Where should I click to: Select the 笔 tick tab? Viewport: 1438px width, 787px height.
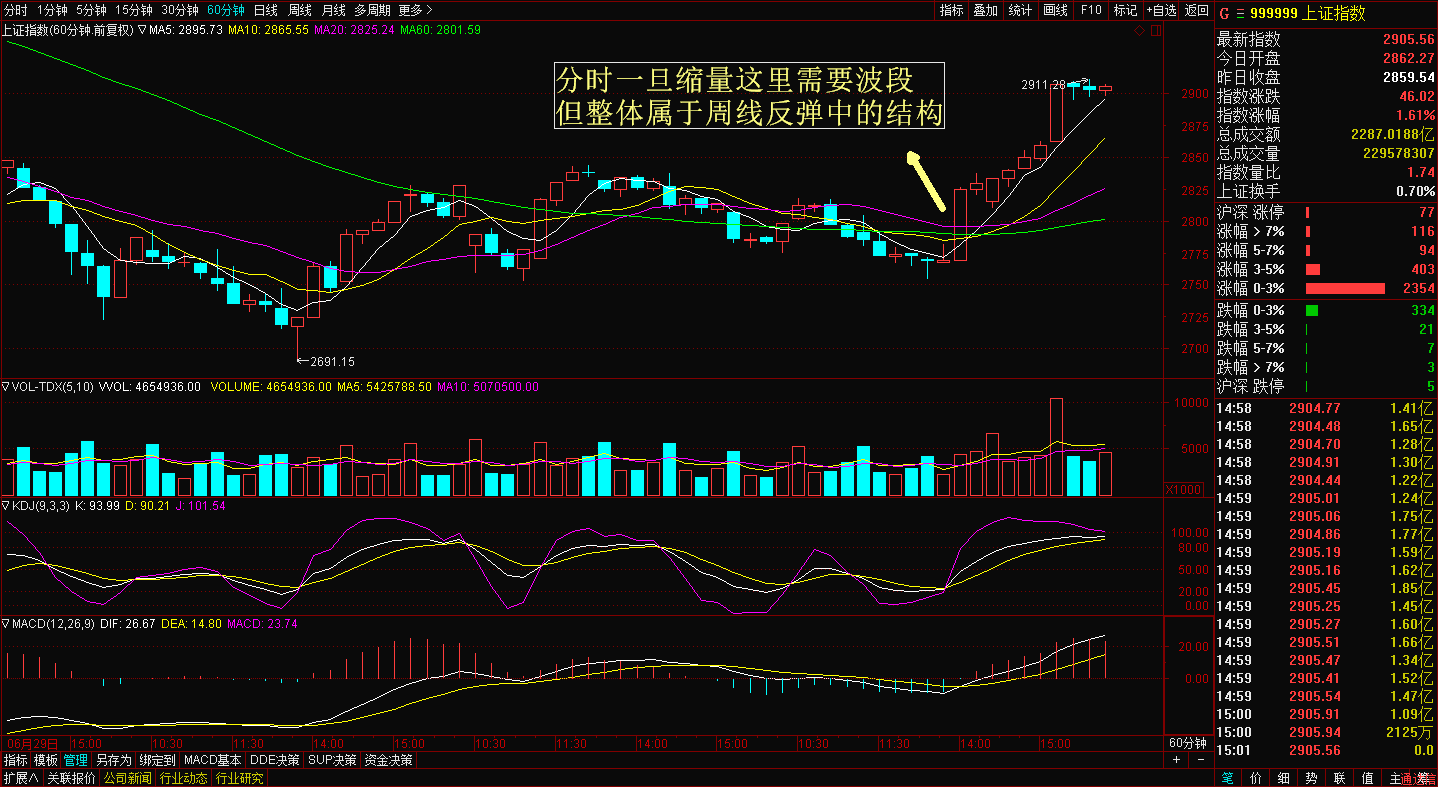[x=1227, y=778]
